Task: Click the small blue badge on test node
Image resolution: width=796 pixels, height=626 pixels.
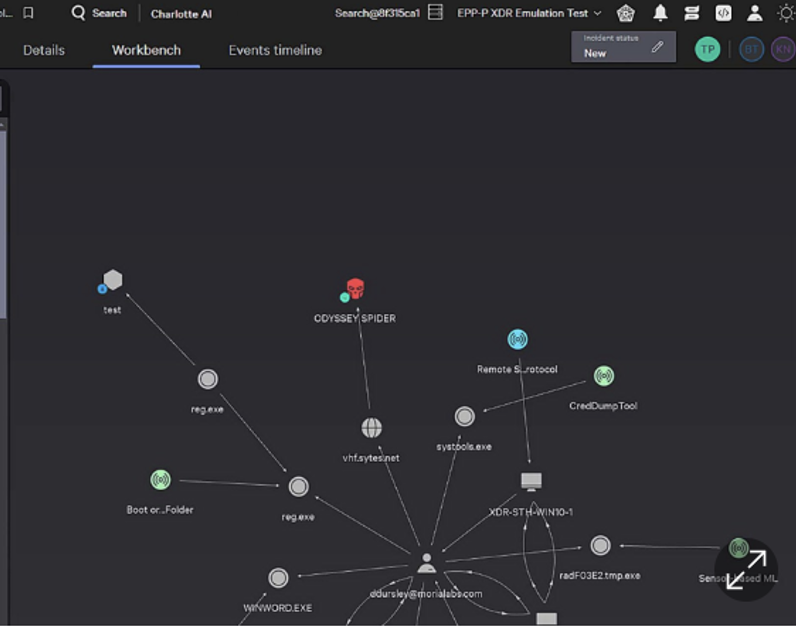Action: [102, 289]
